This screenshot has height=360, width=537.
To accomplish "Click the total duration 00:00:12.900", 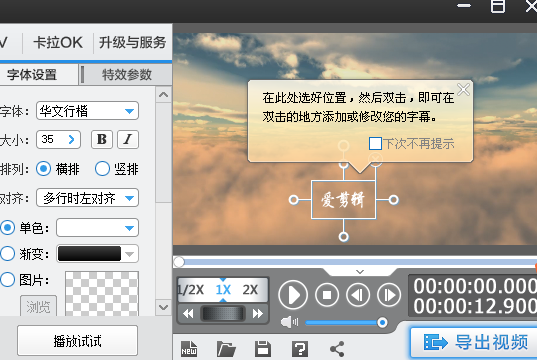I will pos(475,306).
